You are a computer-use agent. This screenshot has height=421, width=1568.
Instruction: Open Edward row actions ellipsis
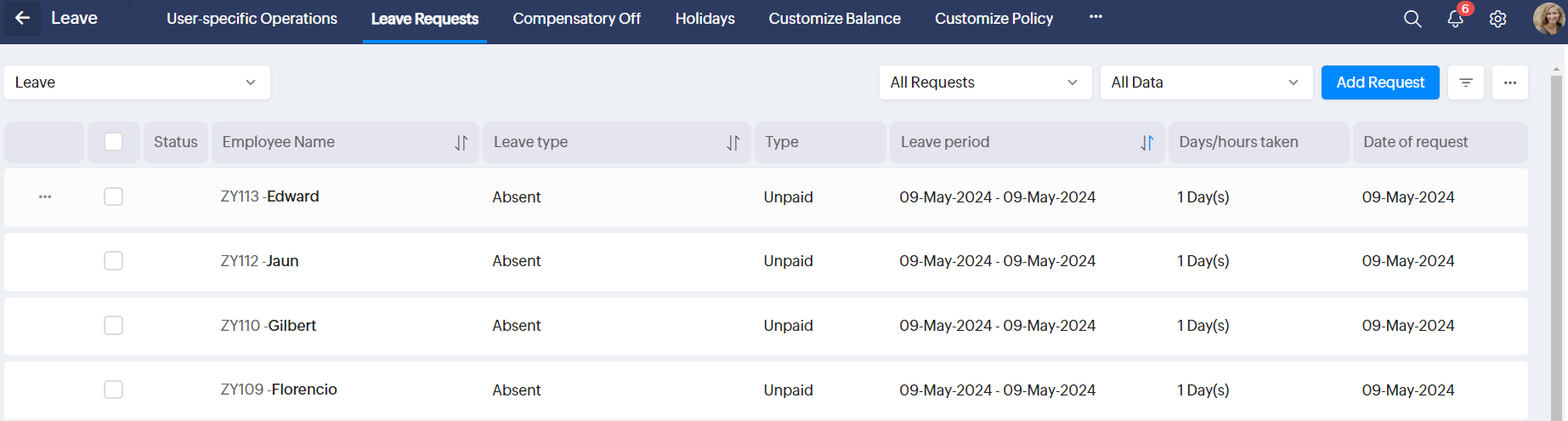coord(45,197)
